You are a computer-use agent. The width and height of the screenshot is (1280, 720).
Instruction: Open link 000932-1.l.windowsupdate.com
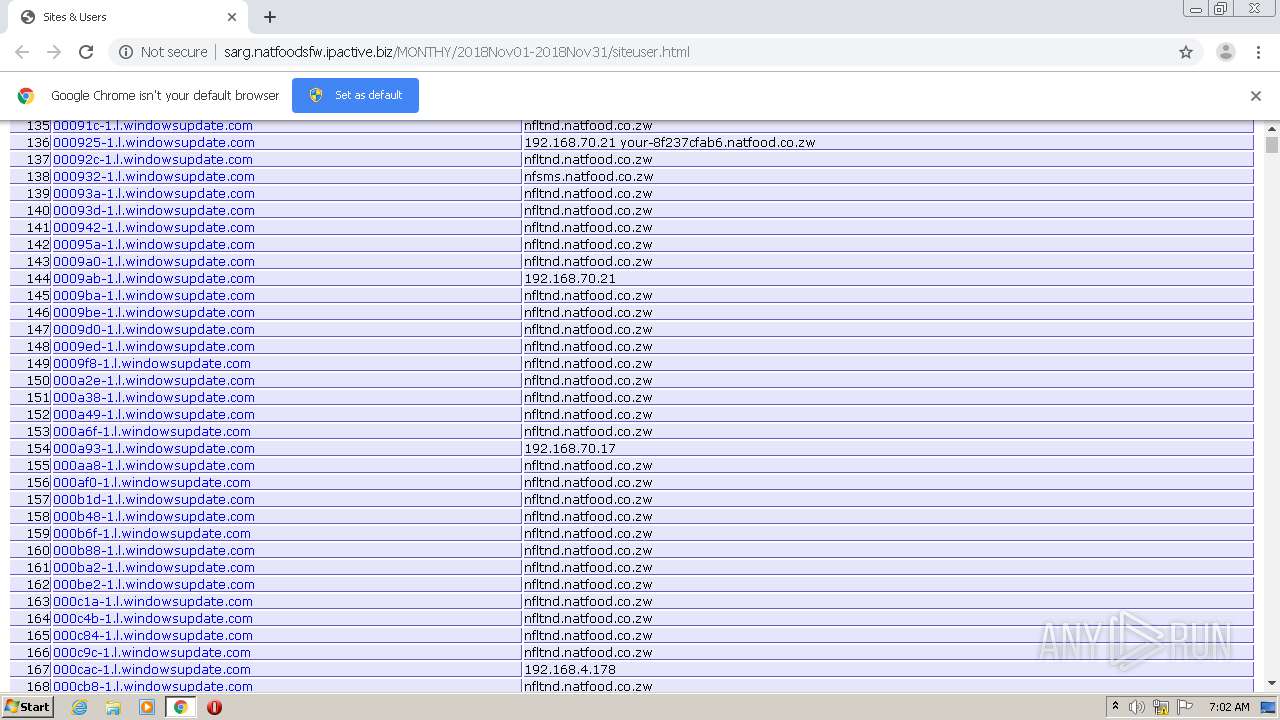(154, 177)
